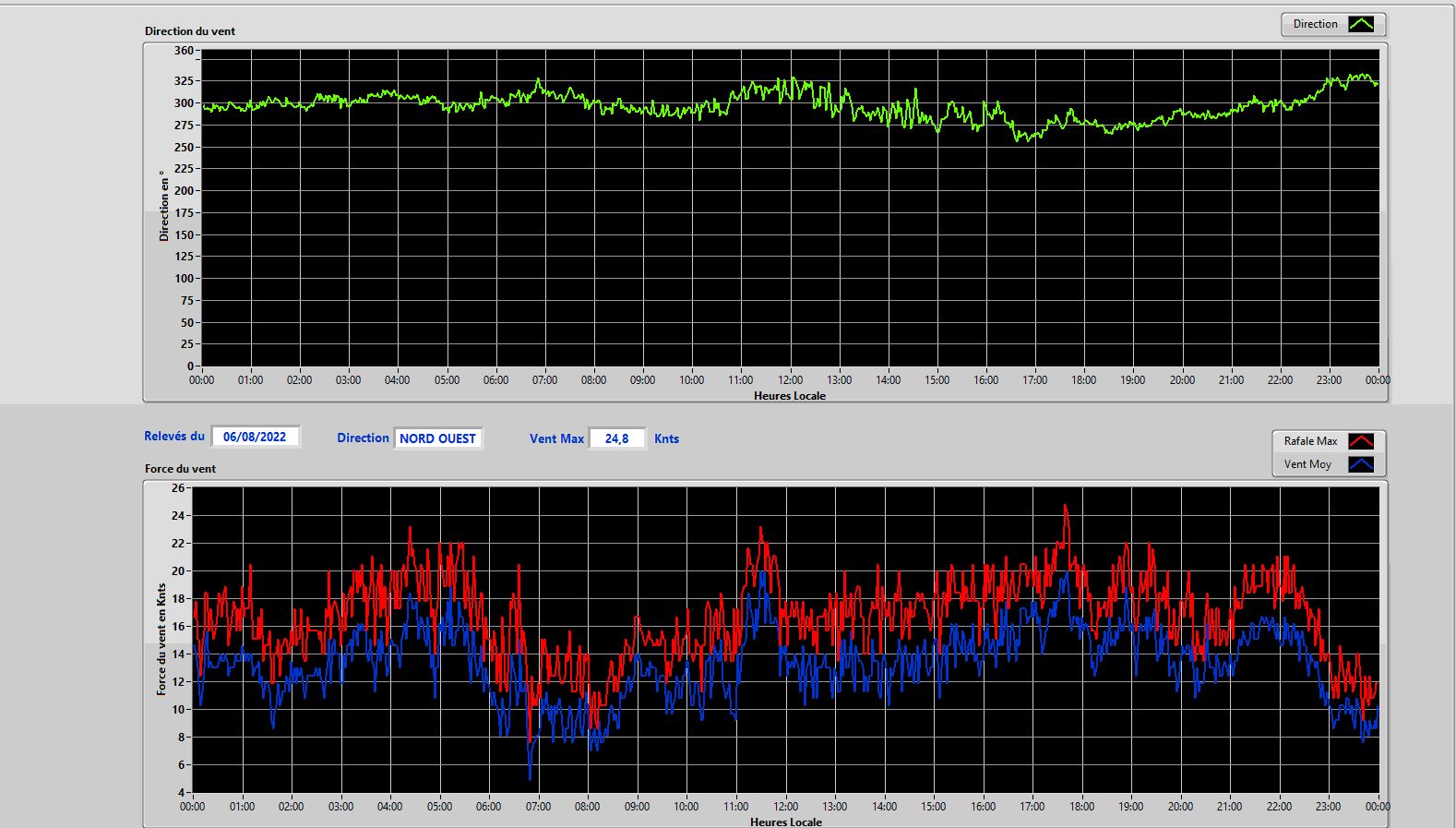Select the Rafale Max legend label
This screenshot has width=1456, height=828.
tap(1310, 441)
